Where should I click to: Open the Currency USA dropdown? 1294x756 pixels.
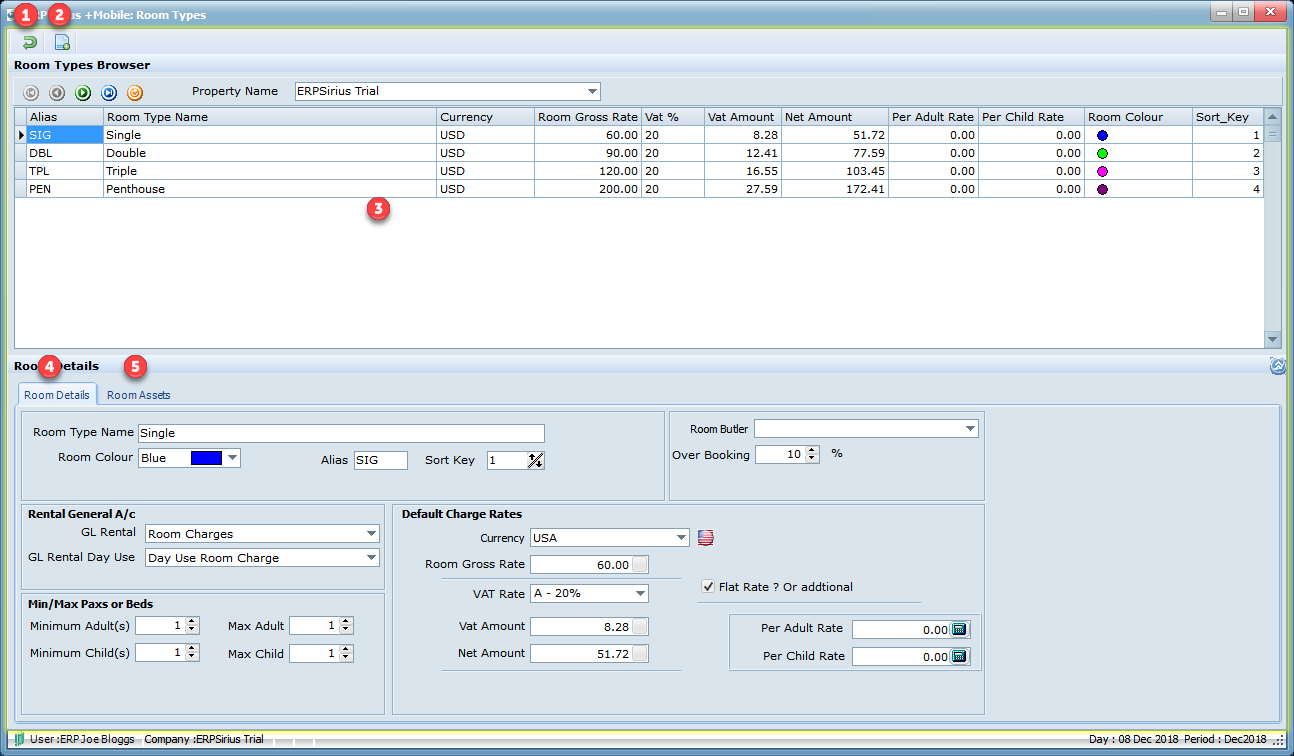point(681,538)
